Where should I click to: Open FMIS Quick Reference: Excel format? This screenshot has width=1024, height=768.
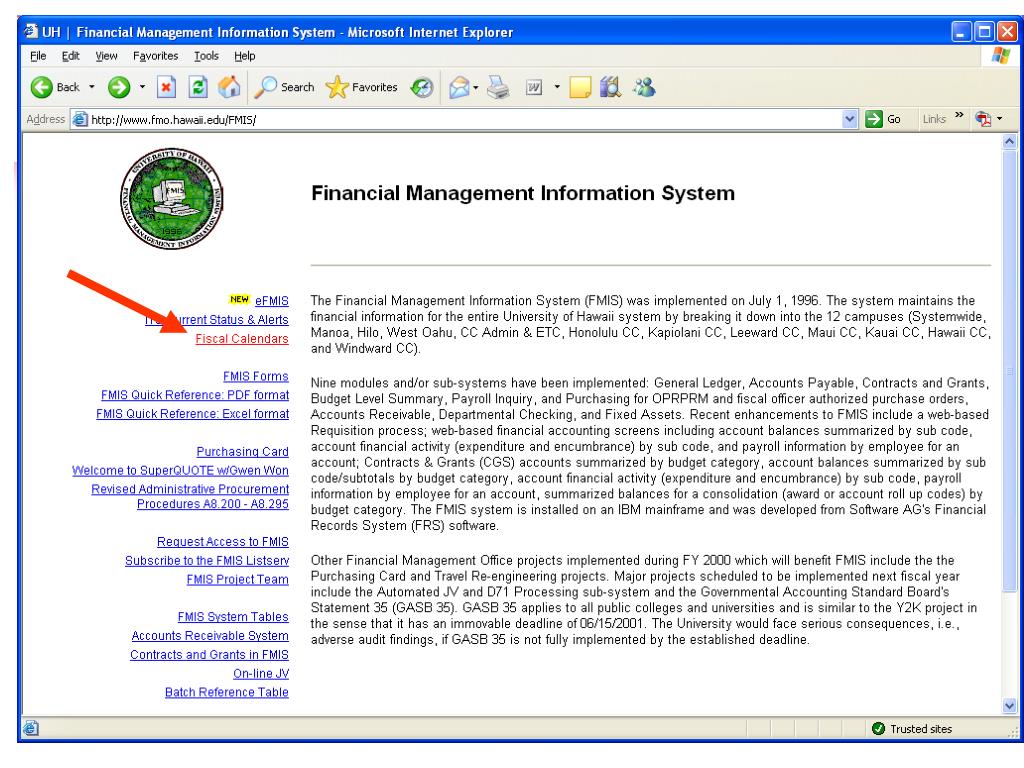point(192,414)
